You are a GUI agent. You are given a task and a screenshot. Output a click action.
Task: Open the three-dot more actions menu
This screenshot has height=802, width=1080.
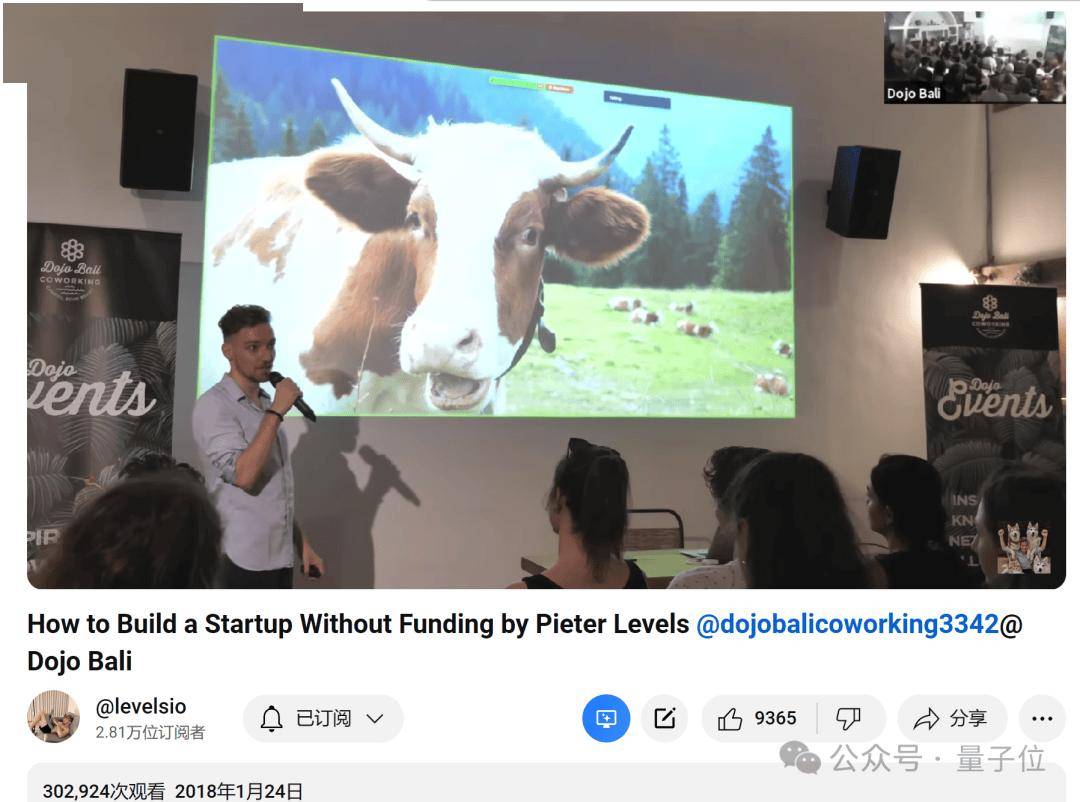tap(1042, 719)
